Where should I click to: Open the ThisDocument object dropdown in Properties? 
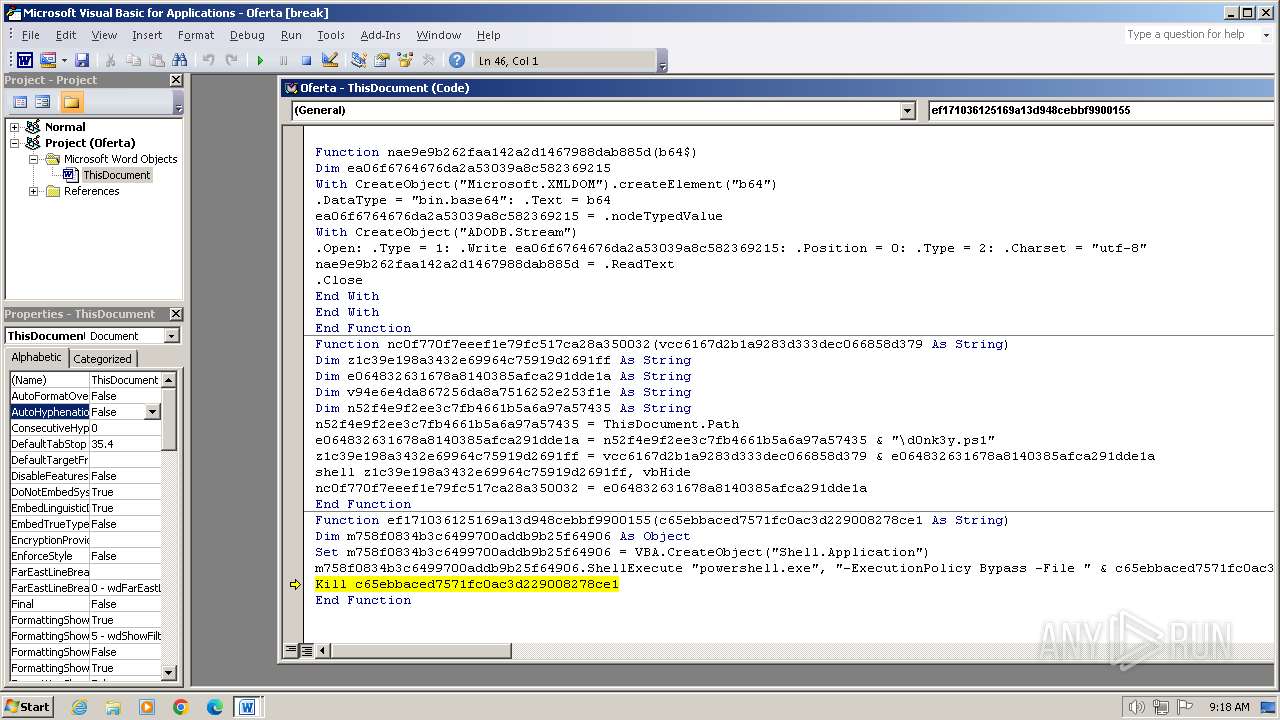(x=171, y=336)
